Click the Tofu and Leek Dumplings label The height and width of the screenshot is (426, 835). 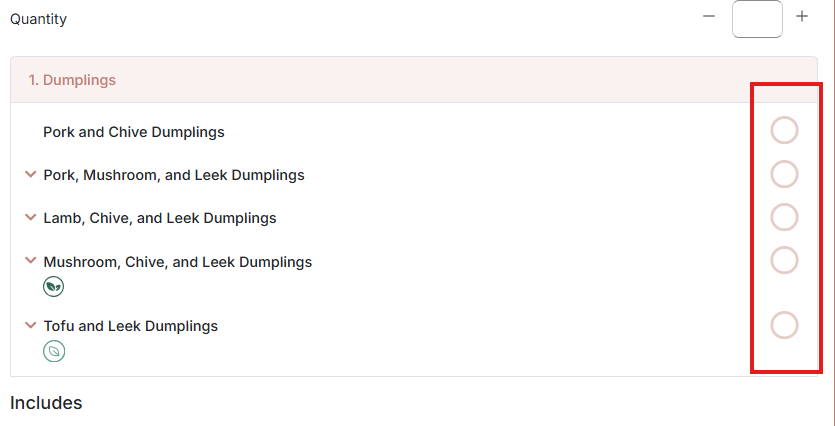(x=130, y=326)
